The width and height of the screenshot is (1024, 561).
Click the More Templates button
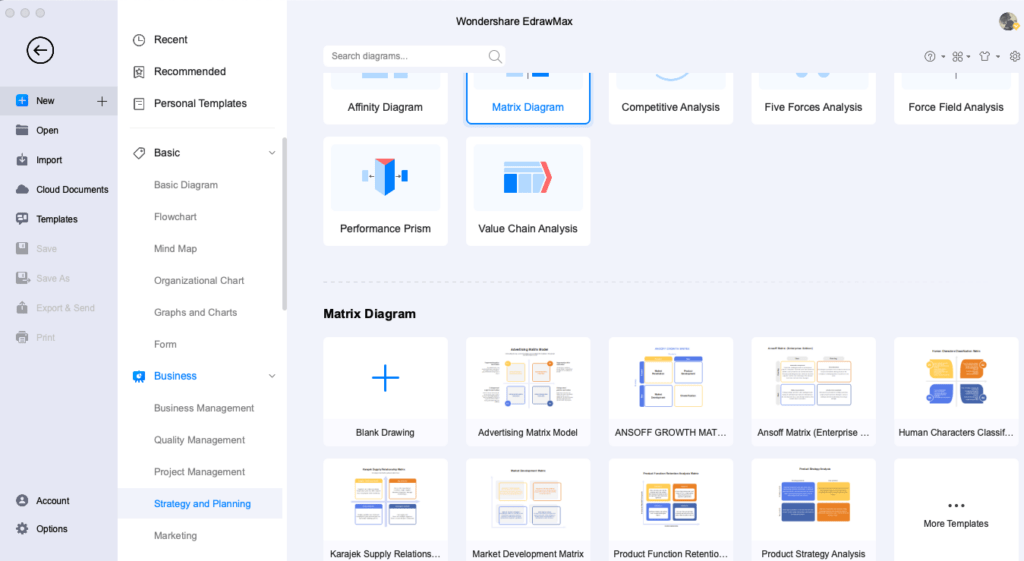coord(955,510)
